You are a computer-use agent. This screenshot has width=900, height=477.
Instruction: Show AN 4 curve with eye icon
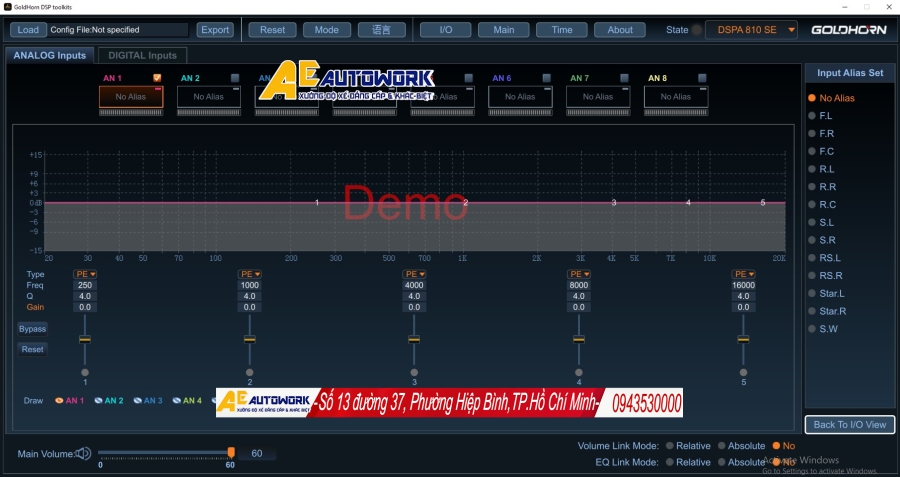177,401
